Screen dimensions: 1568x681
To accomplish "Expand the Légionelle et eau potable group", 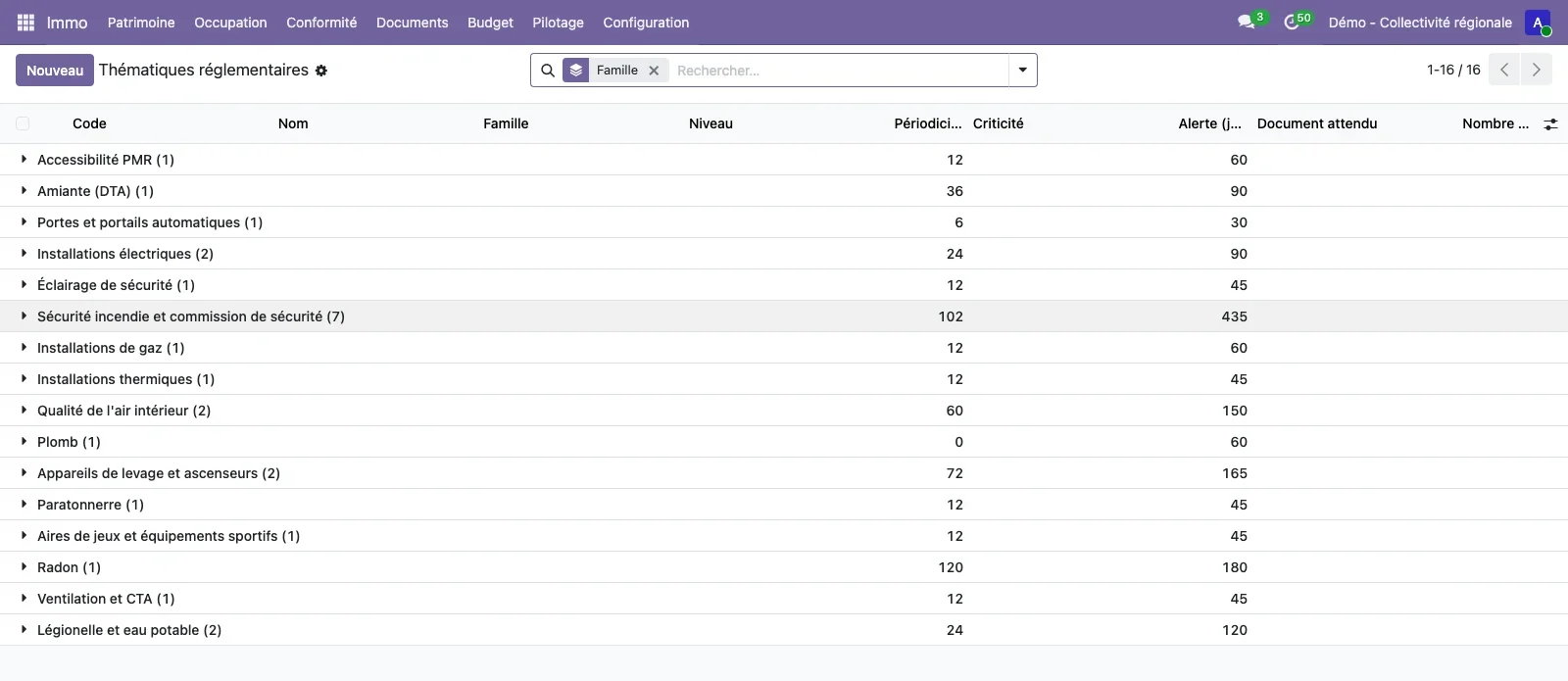I will [784, 630].
